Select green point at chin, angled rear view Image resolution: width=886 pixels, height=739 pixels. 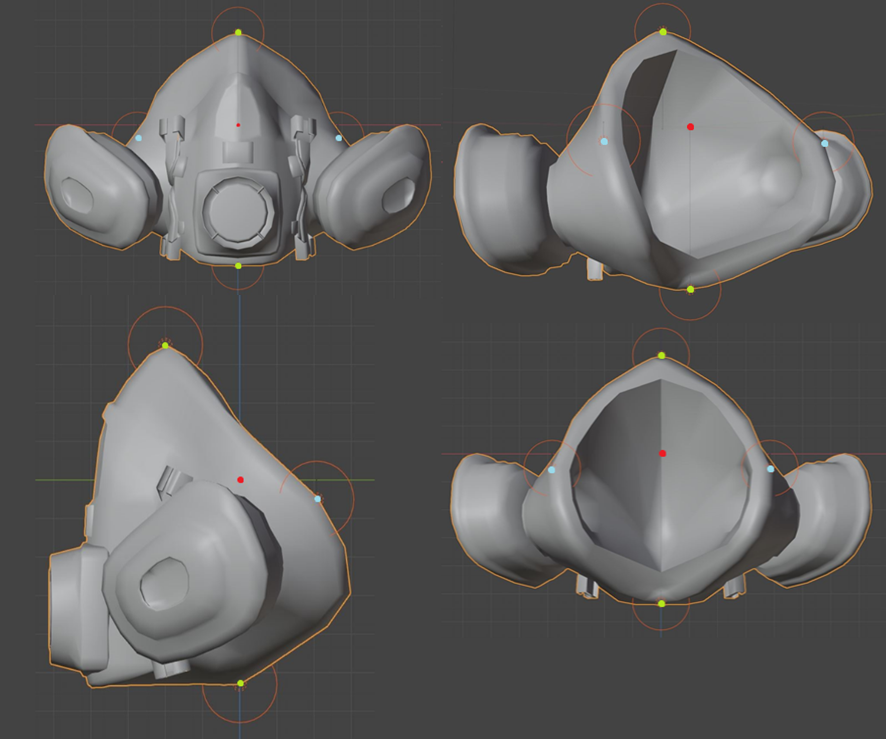coord(690,289)
